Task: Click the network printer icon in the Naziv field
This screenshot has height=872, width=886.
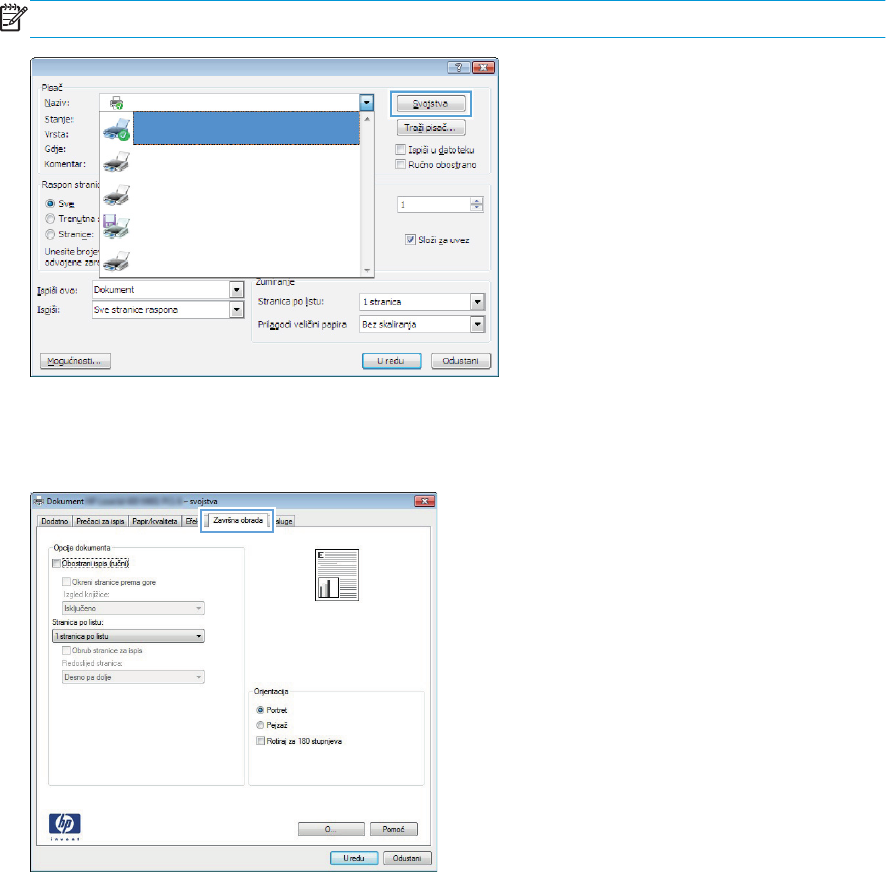Action: pos(116,103)
